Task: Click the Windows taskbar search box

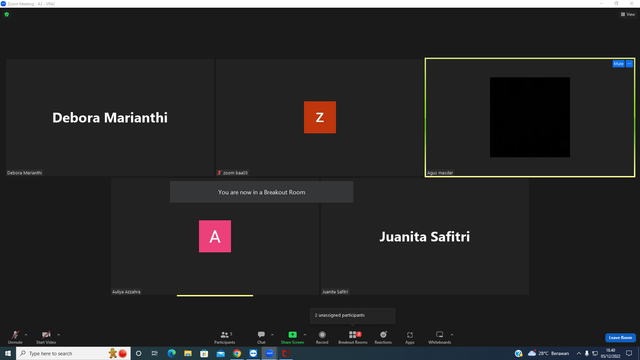Action: [73, 353]
